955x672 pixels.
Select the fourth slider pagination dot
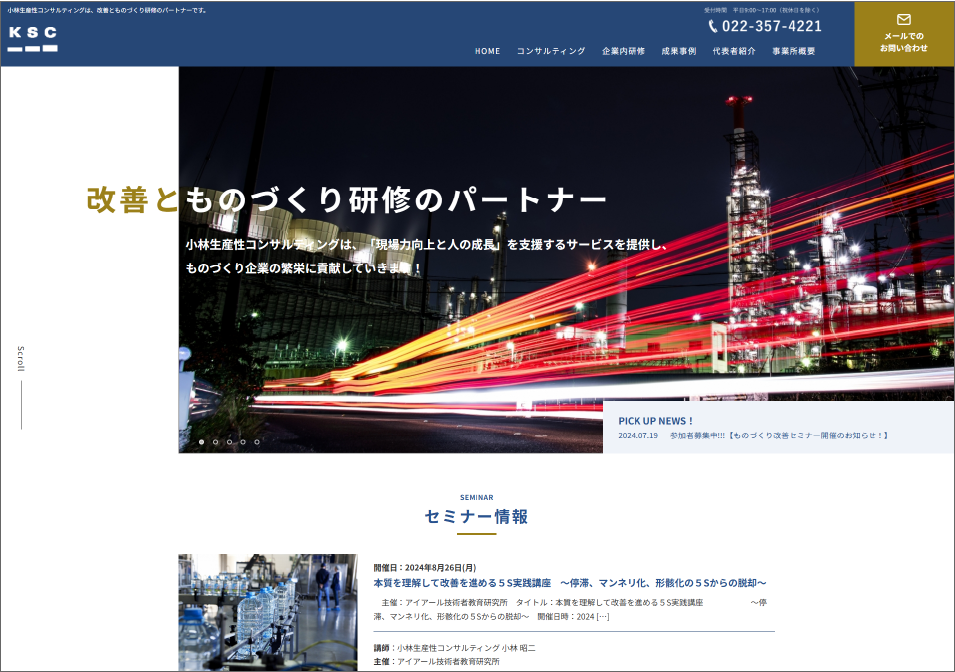click(x=243, y=441)
